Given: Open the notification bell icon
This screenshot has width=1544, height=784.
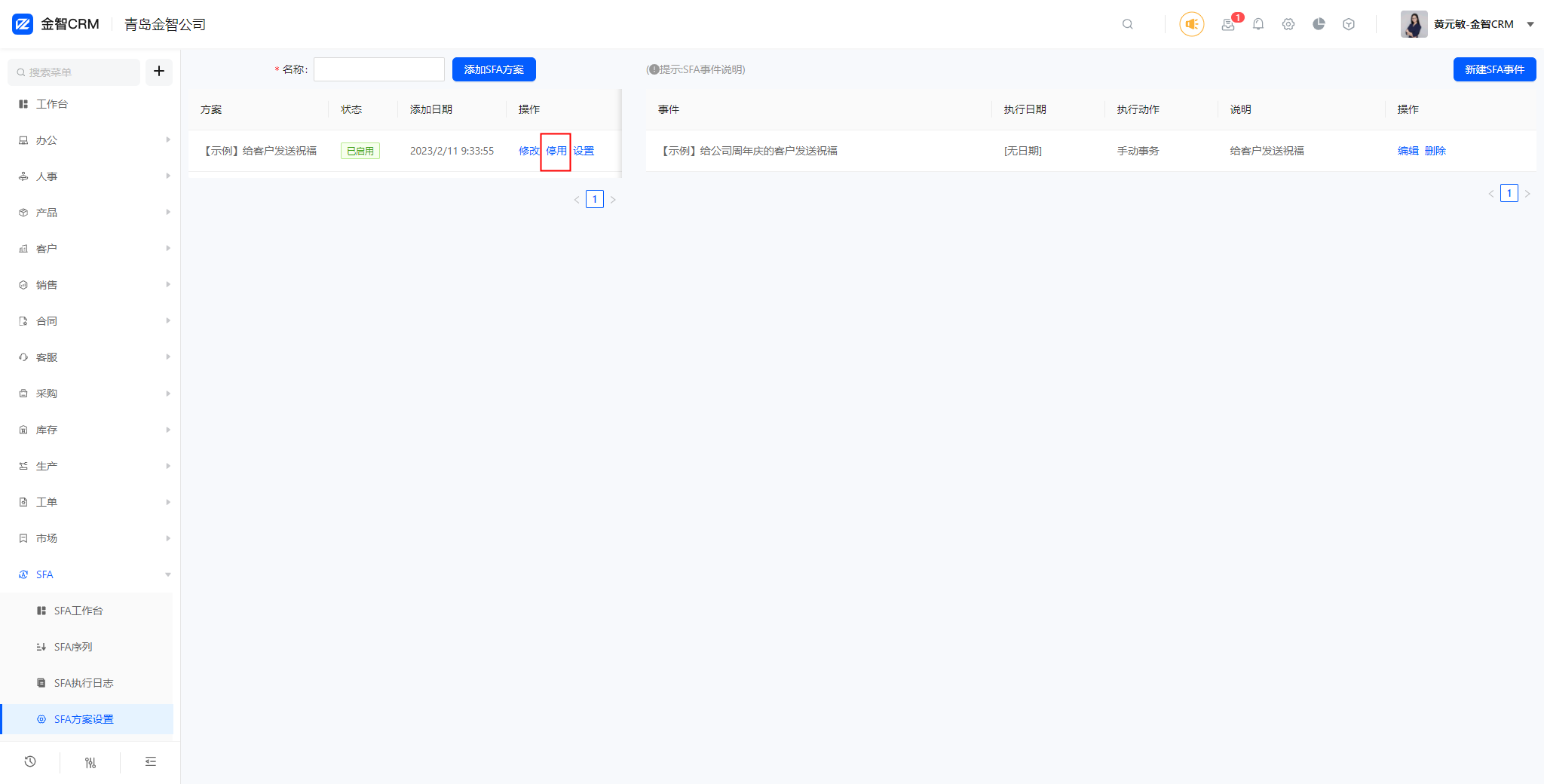Looking at the screenshot, I should pos(1258,24).
